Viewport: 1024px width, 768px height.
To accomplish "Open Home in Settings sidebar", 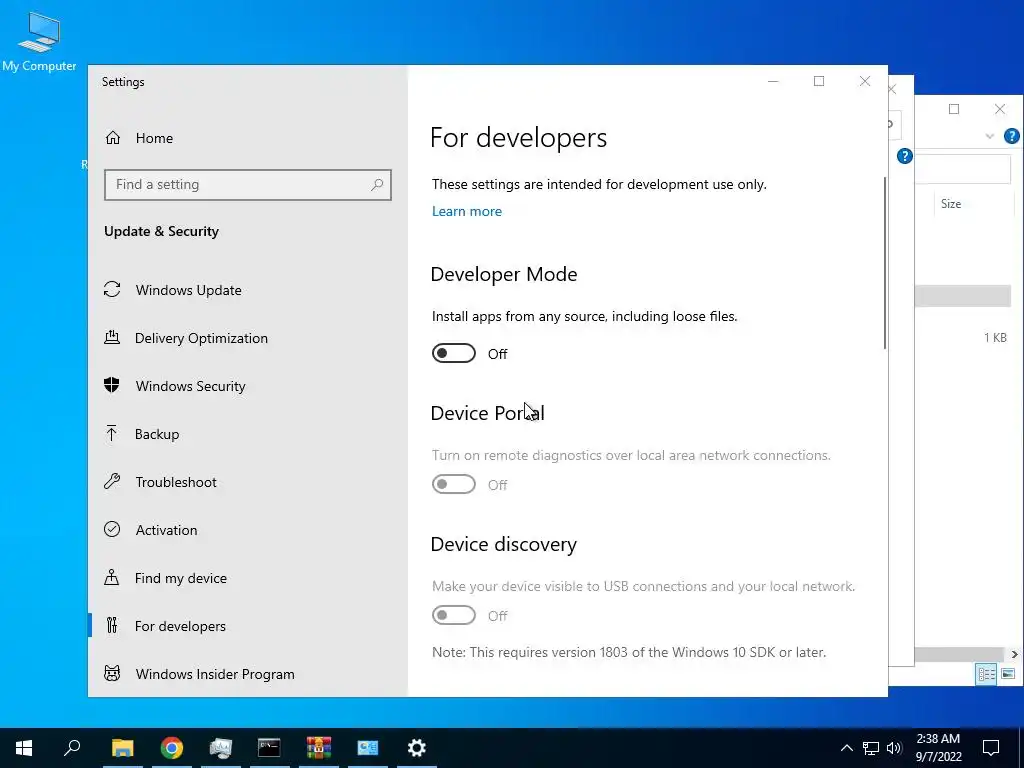I will (x=154, y=138).
